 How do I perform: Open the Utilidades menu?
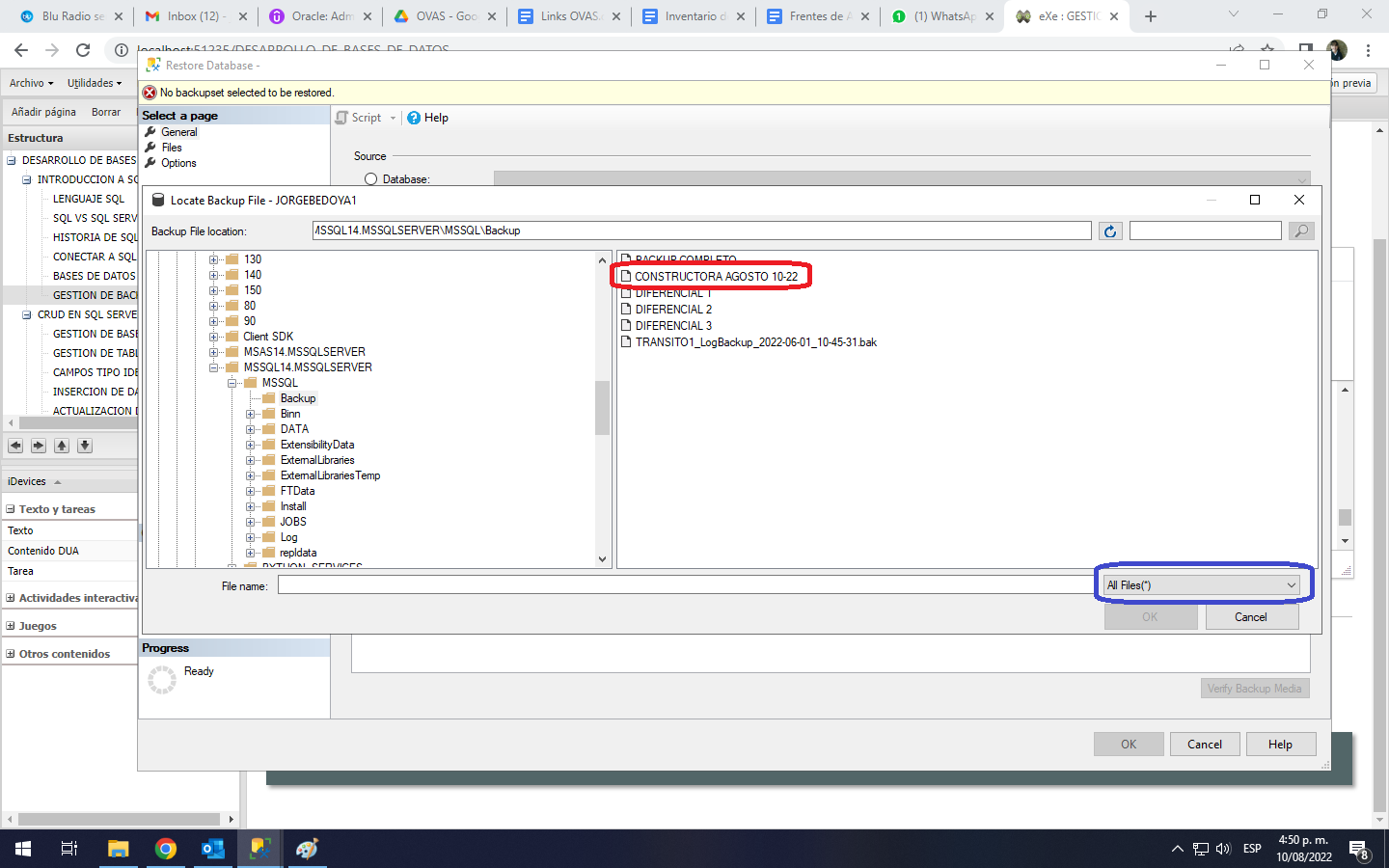click(x=95, y=83)
